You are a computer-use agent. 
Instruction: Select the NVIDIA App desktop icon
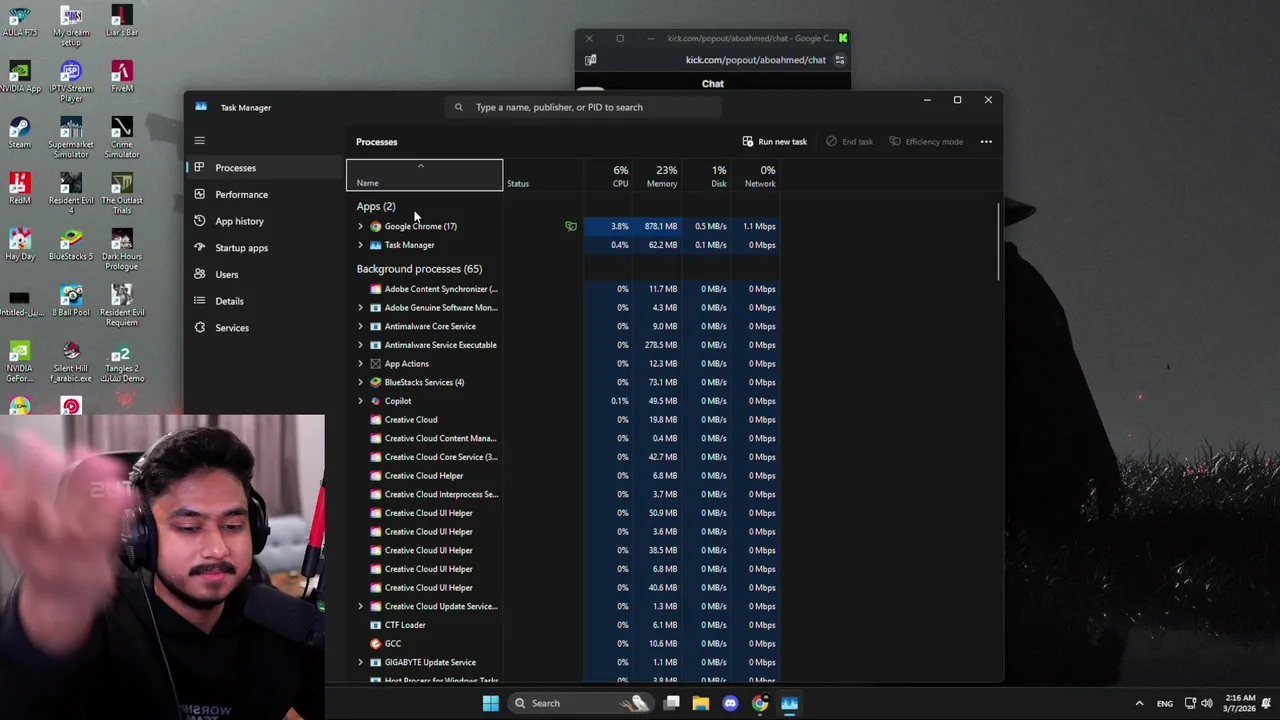(x=19, y=77)
